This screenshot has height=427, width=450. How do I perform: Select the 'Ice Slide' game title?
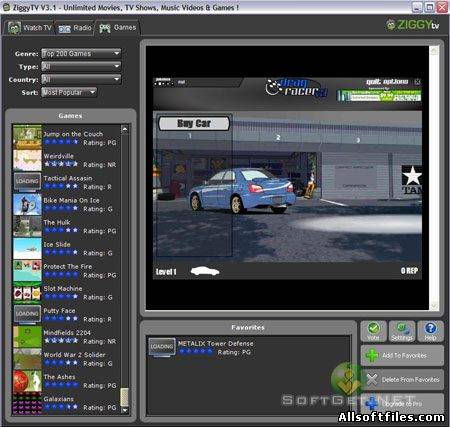tap(57, 244)
